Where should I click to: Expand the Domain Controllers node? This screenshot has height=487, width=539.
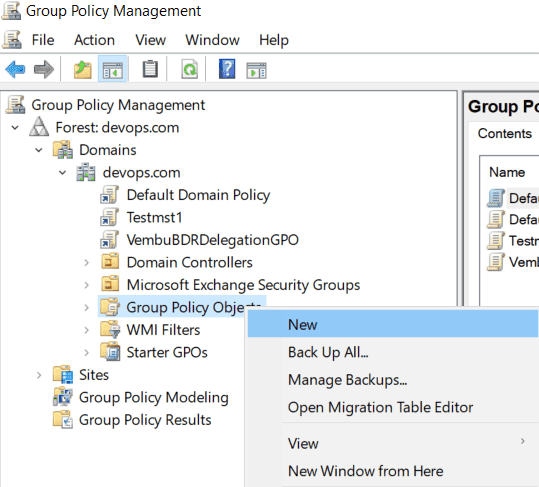point(86,263)
